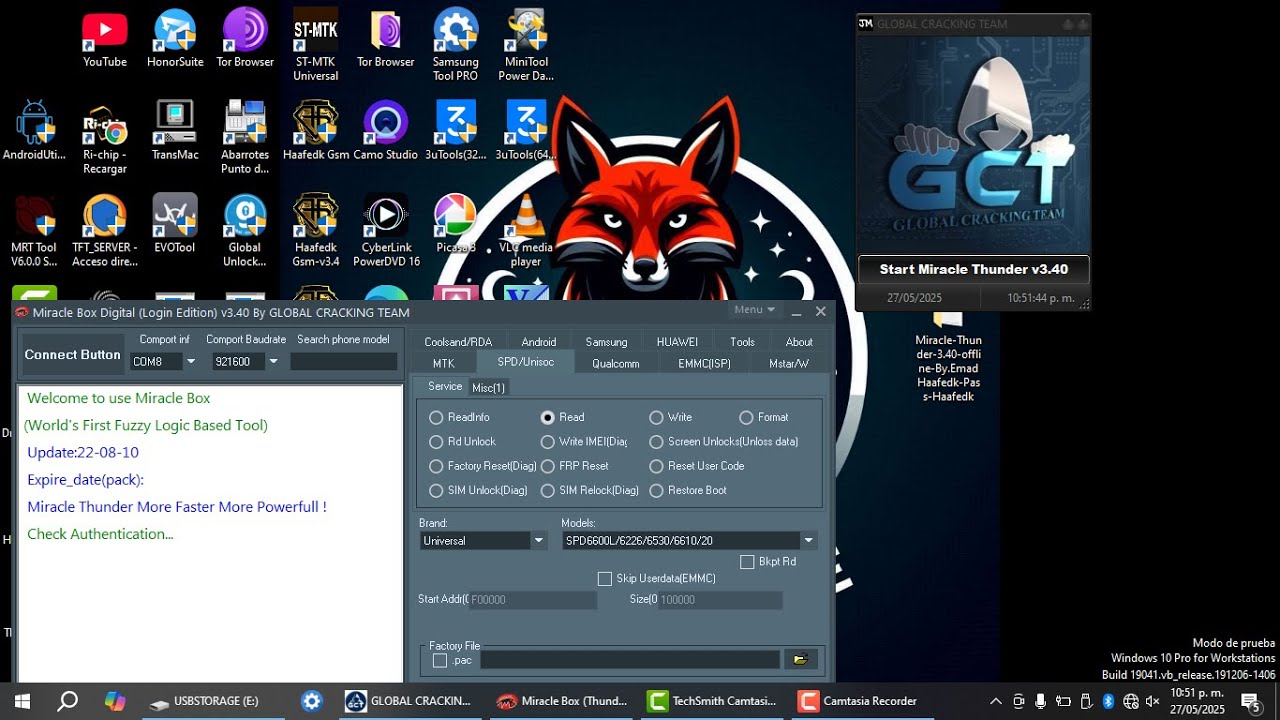Open Ri-chip Recargar shortcut
This screenshot has height=720, width=1280.
(105, 138)
